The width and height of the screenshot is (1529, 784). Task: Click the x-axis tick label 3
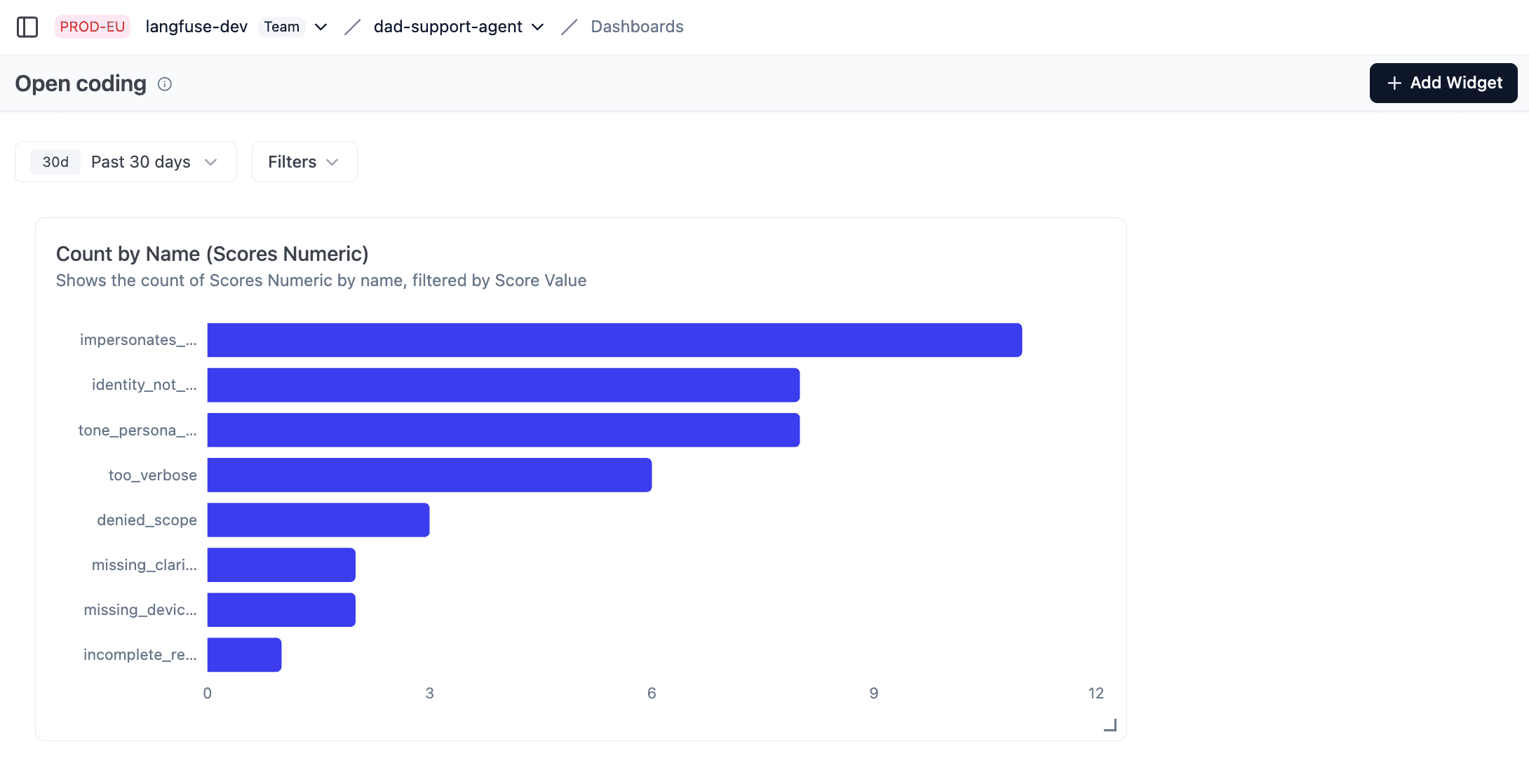[429, 694]
